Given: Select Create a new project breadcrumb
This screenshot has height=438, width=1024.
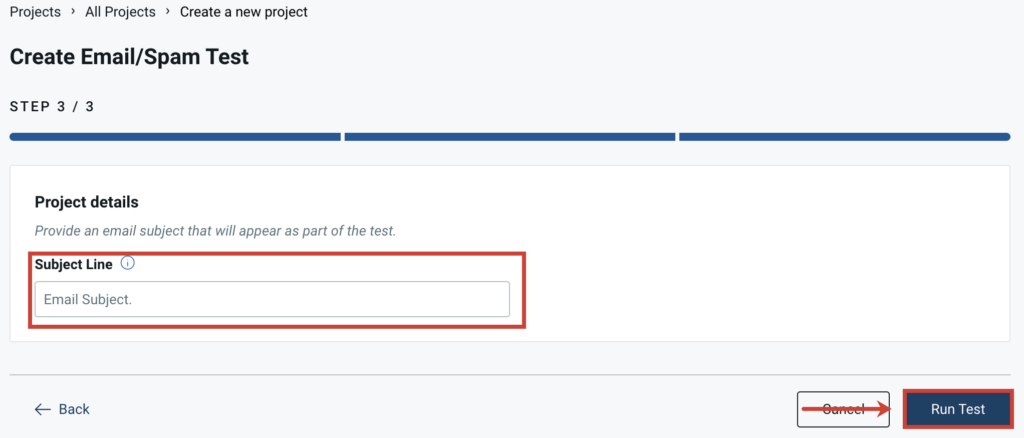Looking at the screenshot, I should (x=244, y=12).
